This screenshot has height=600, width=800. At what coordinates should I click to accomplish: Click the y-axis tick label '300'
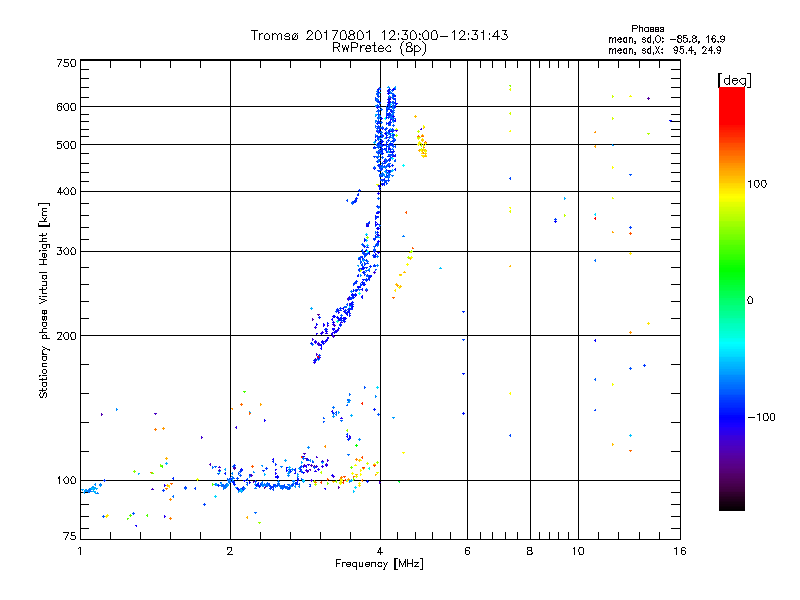pos(66,252)
